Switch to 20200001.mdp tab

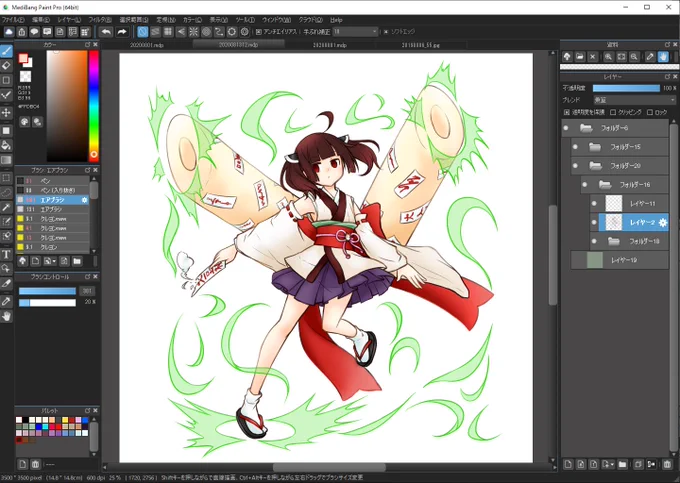pyautogui.click(x=147, y=45)
